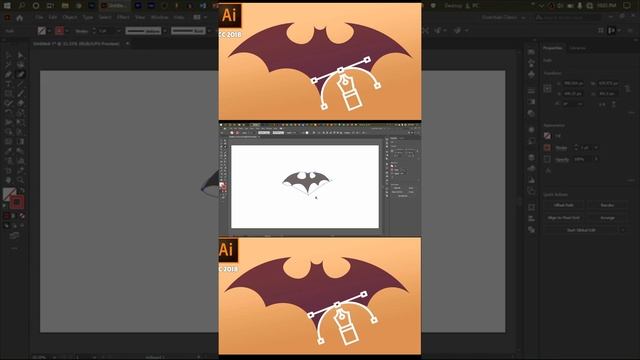Select the Zoom tool
Viewport: 640px width, 360px height.
coord(20,180)
